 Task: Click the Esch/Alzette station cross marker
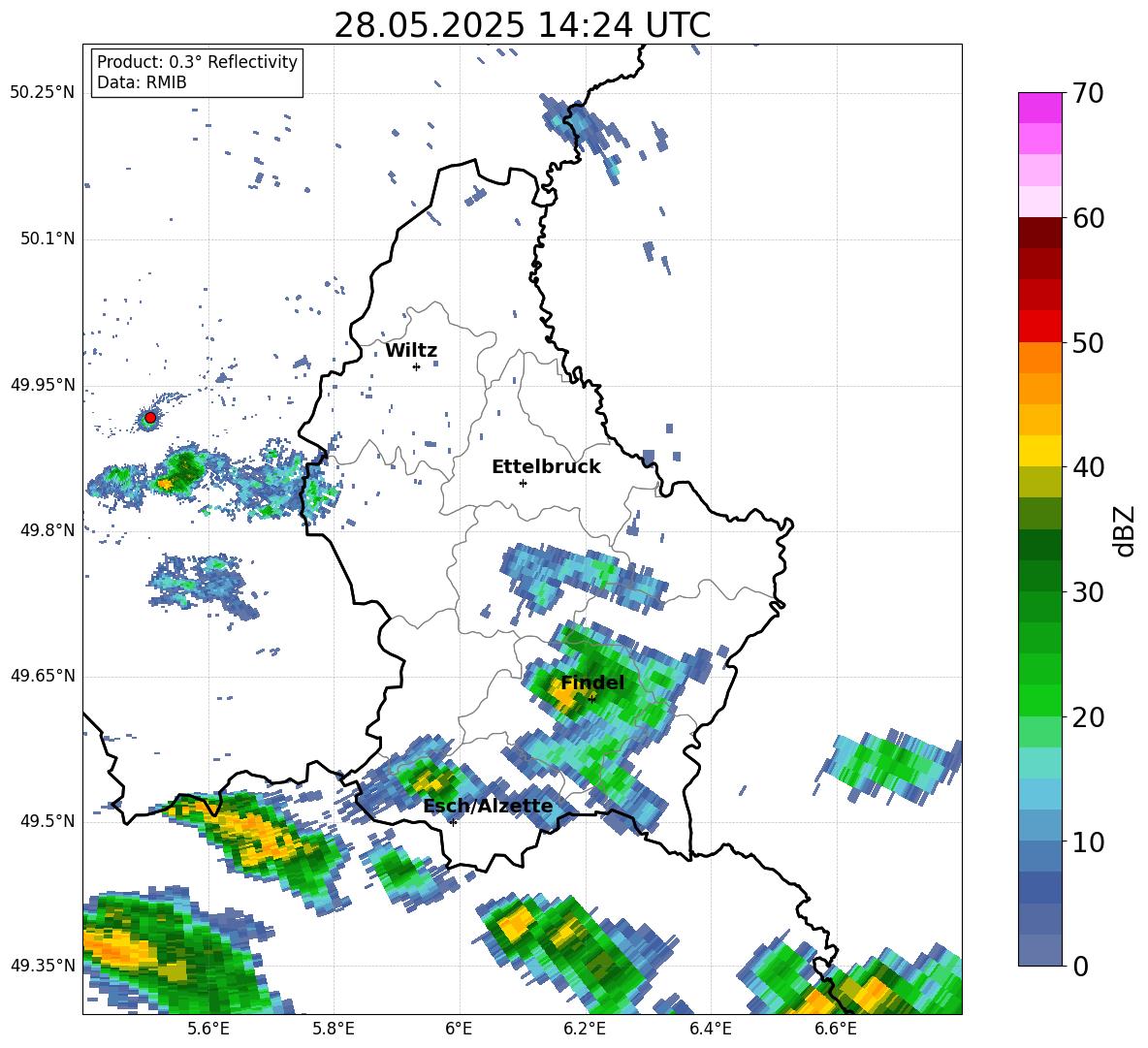tap(453, 822)
